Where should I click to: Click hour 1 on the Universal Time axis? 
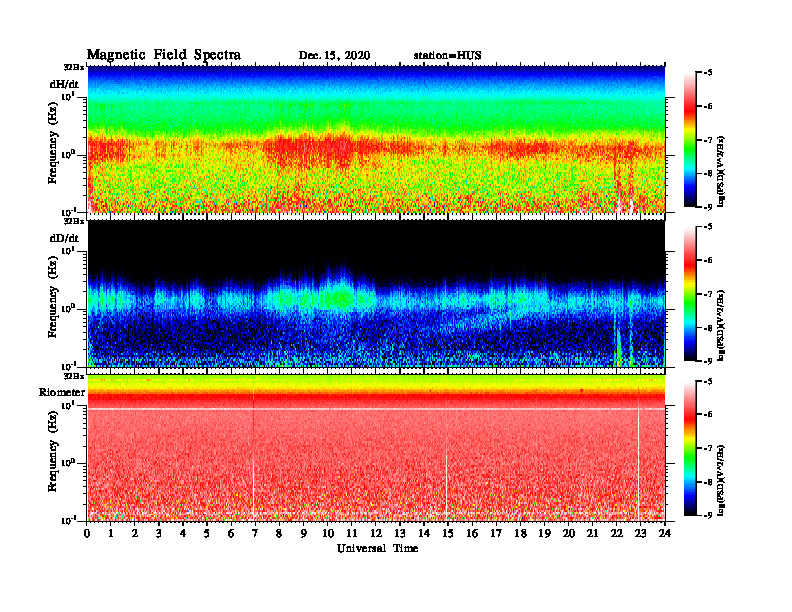click(111, 534)
